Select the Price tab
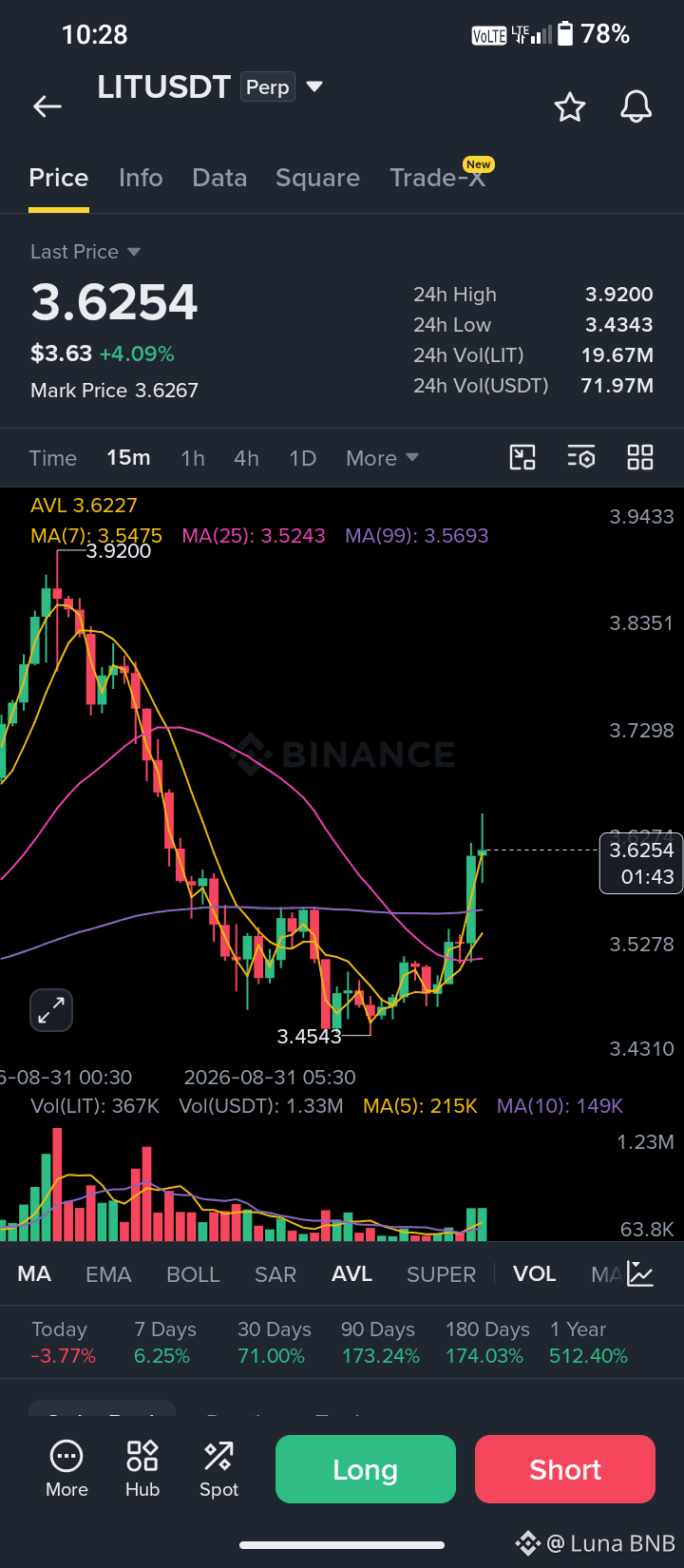Screen dimensions: 684x1568 pos(59,178)
